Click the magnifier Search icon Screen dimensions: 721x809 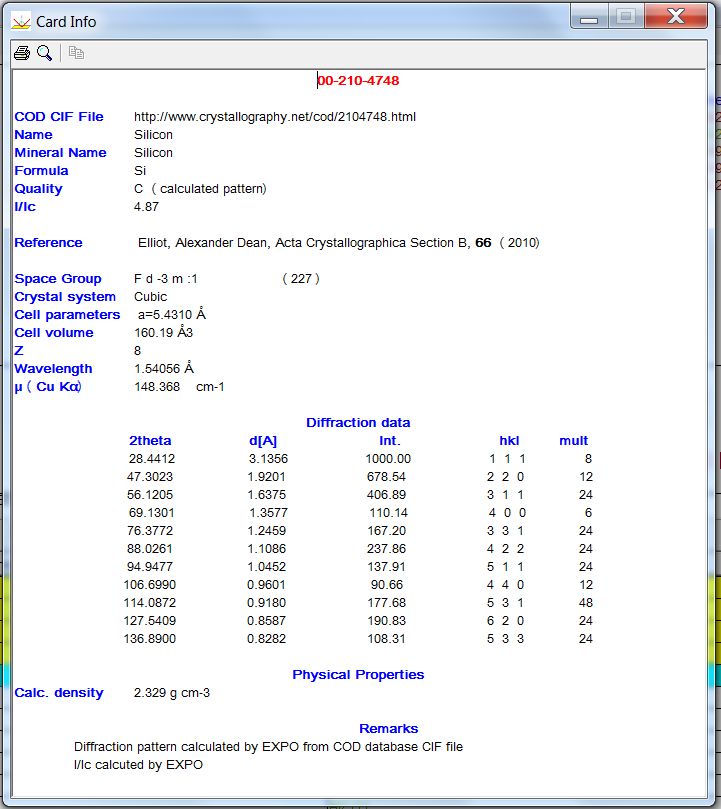point(44,53)
